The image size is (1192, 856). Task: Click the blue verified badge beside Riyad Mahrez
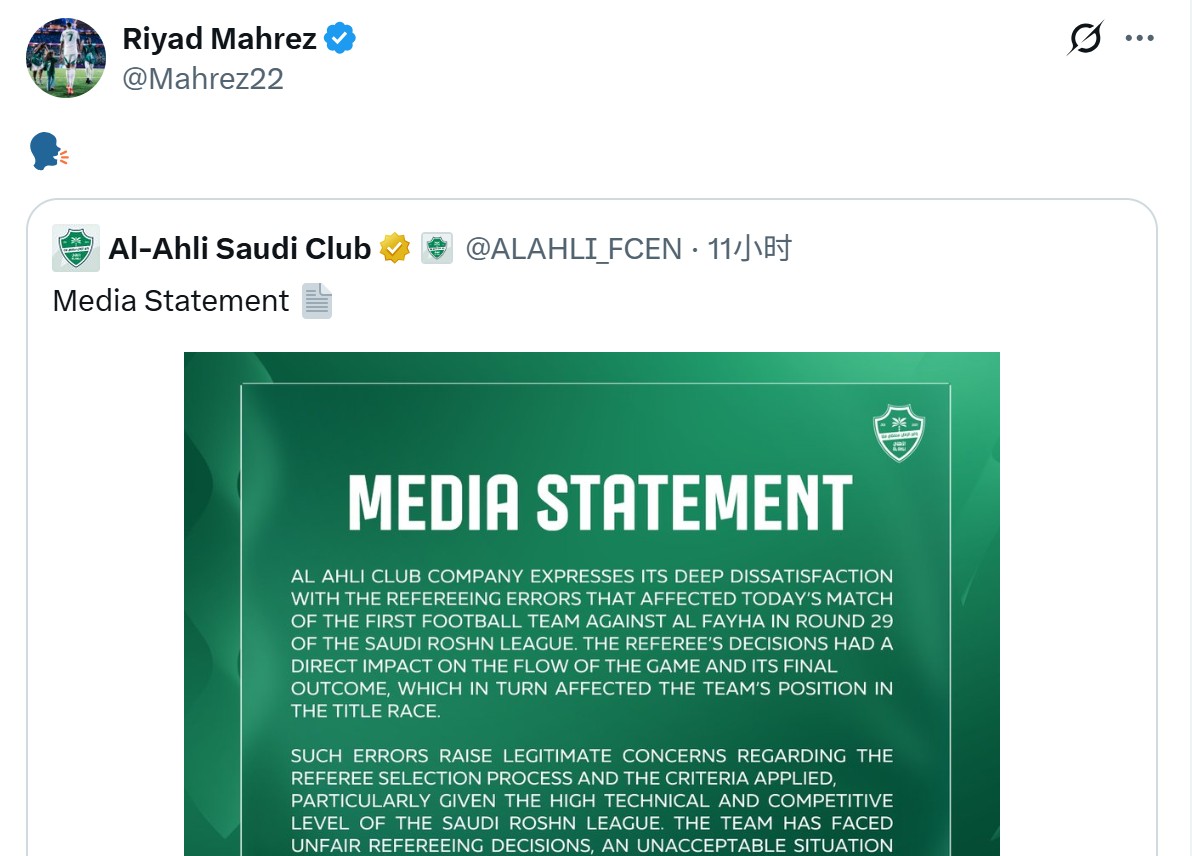click(x=340, y=39)
